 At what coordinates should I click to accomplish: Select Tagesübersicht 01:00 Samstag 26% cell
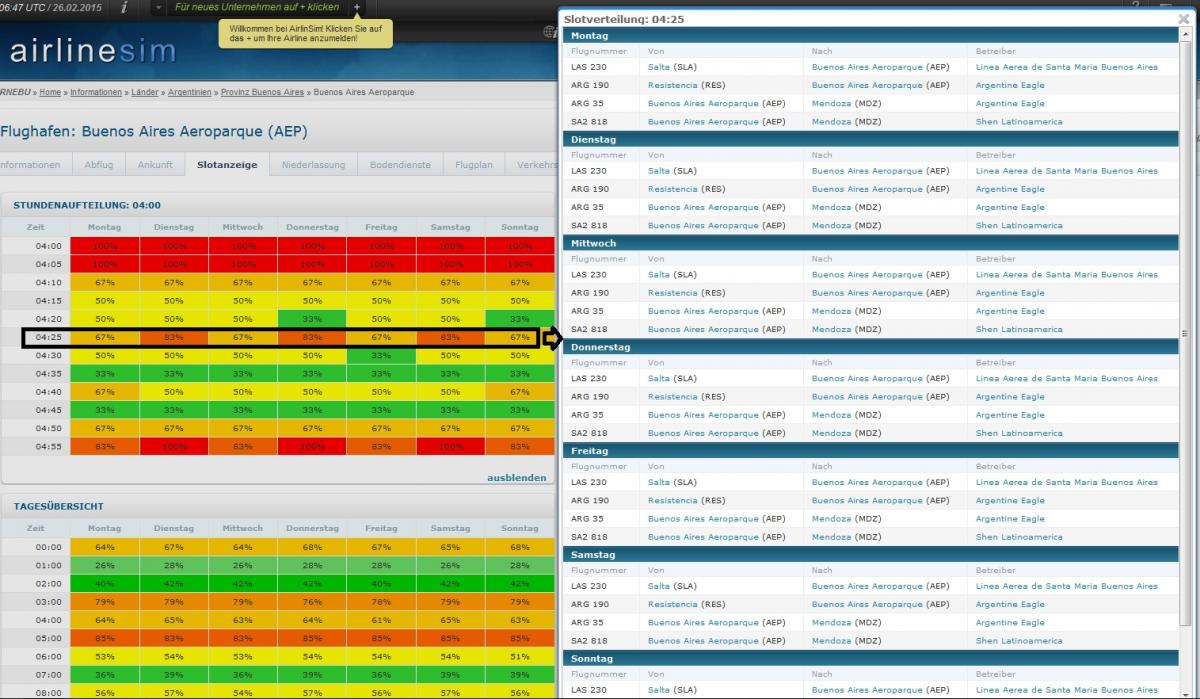point(450,565)
